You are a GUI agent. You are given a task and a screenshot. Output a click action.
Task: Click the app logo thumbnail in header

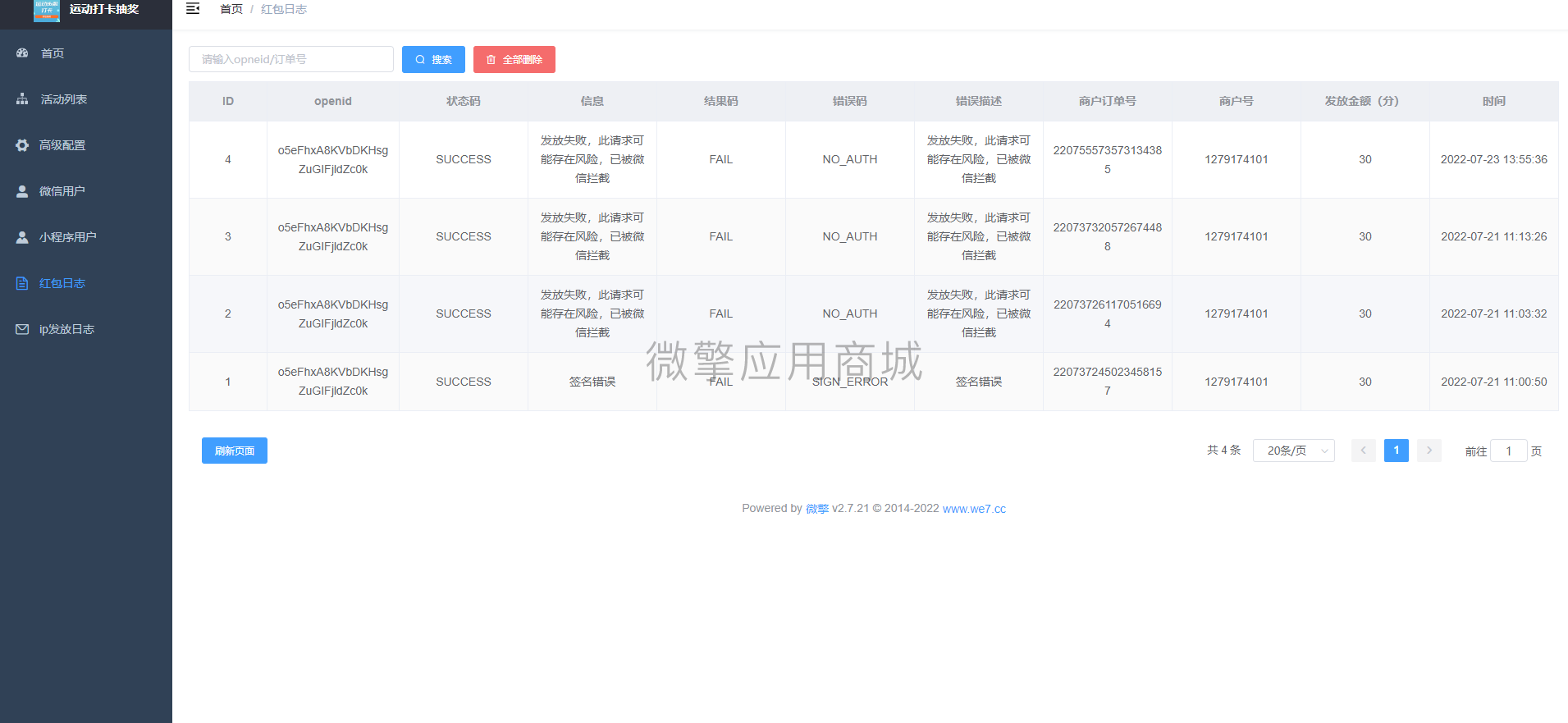pyautogui.click(x=47, y=10)
